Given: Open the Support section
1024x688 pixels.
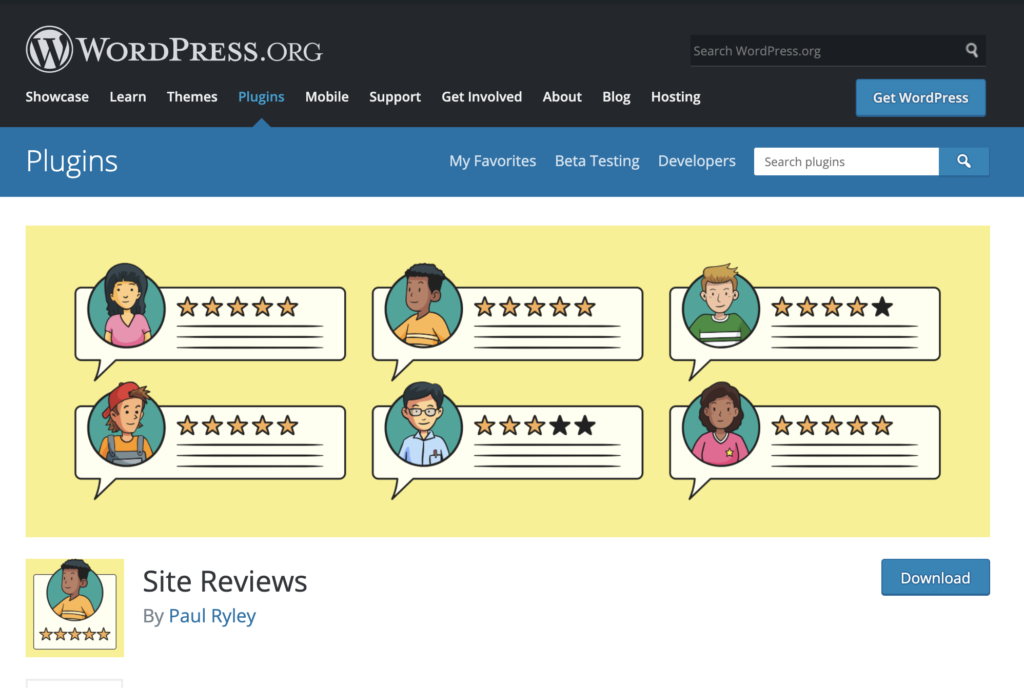Looking at the screenshot, I should pyautogui.click(x=394, y=97).
